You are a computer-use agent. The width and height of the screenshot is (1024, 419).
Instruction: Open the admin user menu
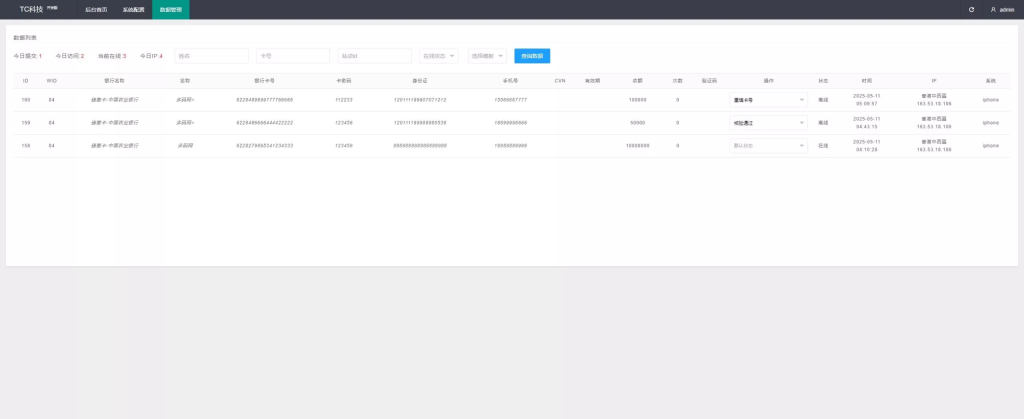(1002, 10)
